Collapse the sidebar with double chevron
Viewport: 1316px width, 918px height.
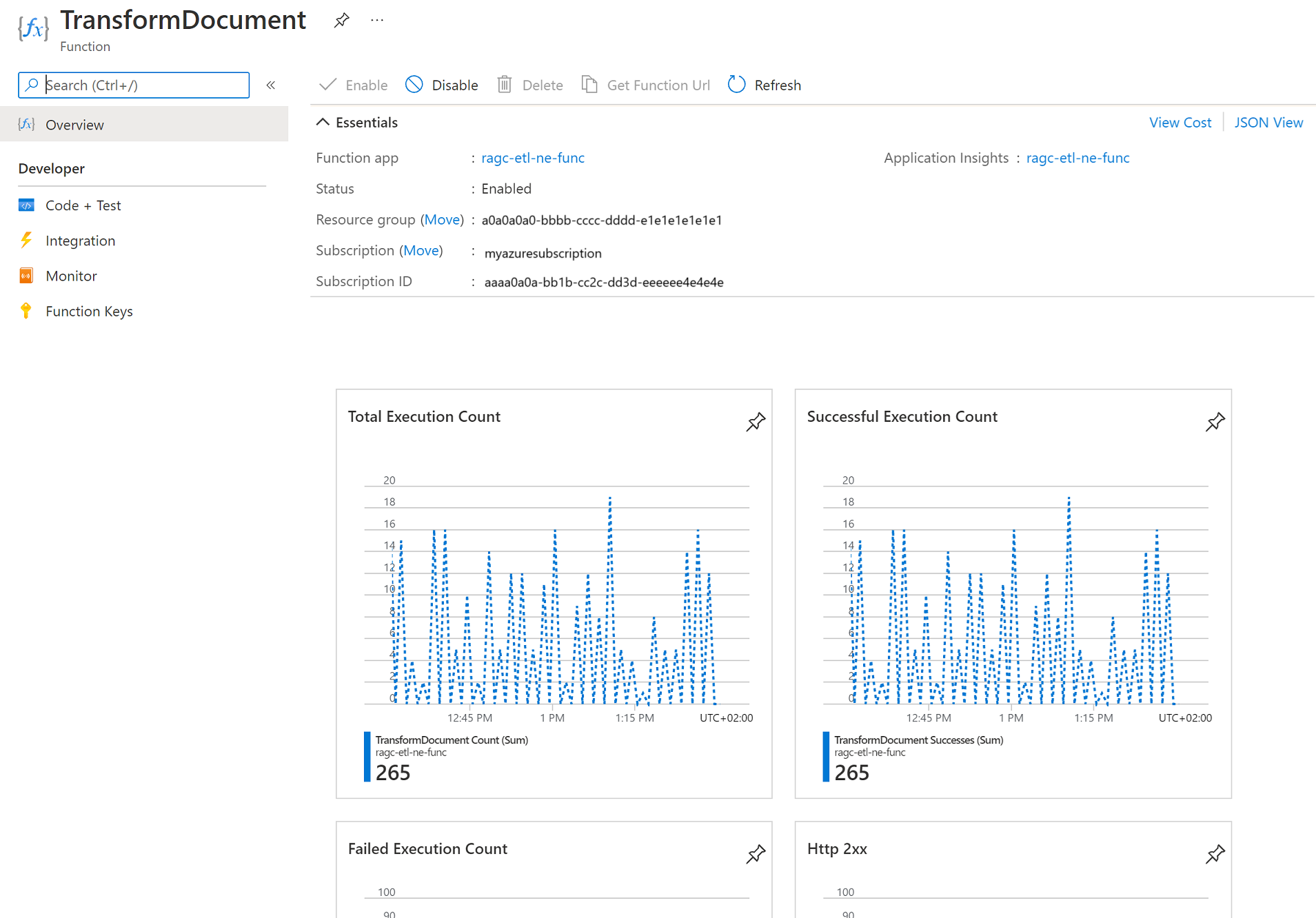pos(271,85)
